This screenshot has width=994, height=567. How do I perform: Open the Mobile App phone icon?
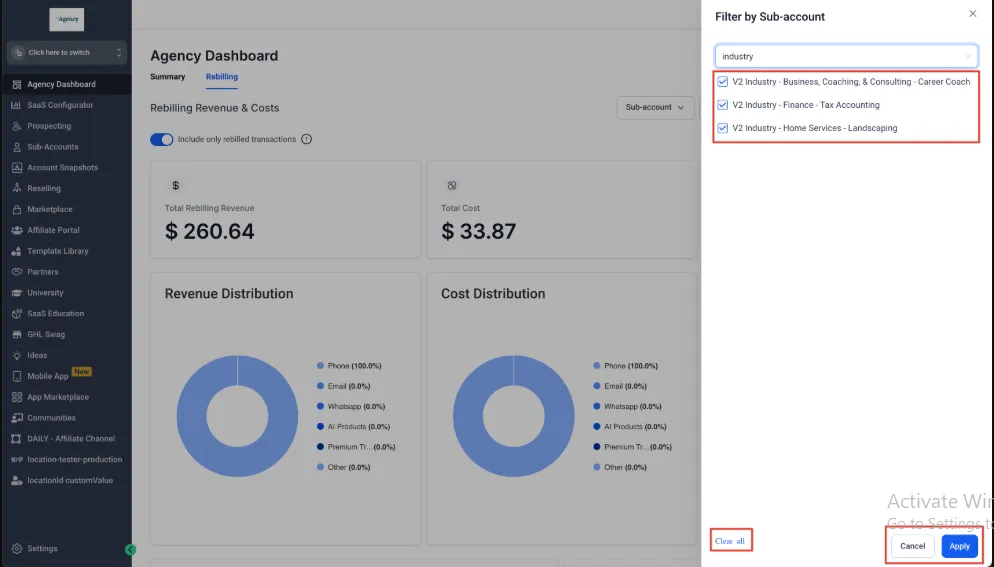(x=16, y=376)
